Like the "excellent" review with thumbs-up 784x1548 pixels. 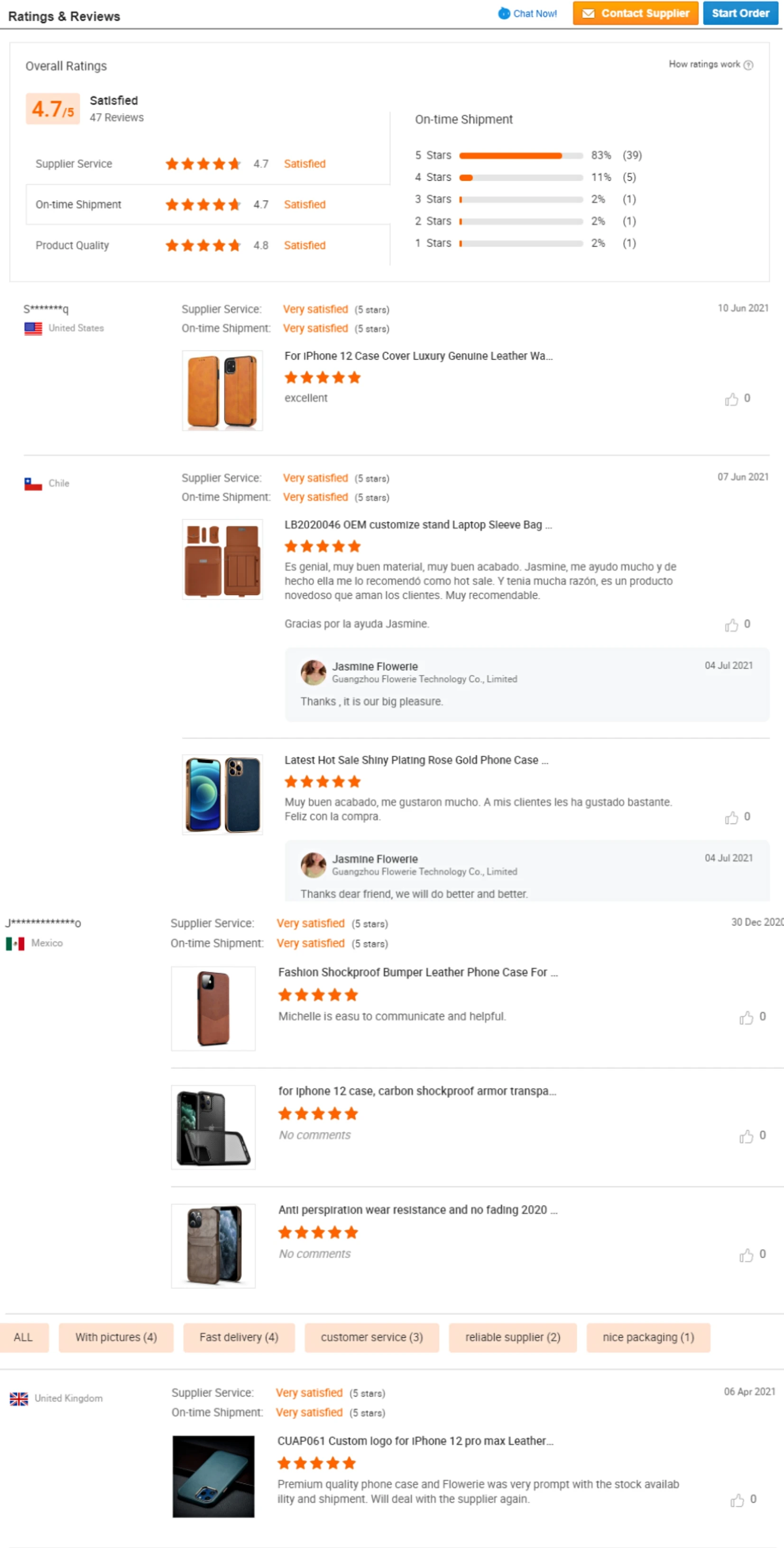[x=731, y=399]
